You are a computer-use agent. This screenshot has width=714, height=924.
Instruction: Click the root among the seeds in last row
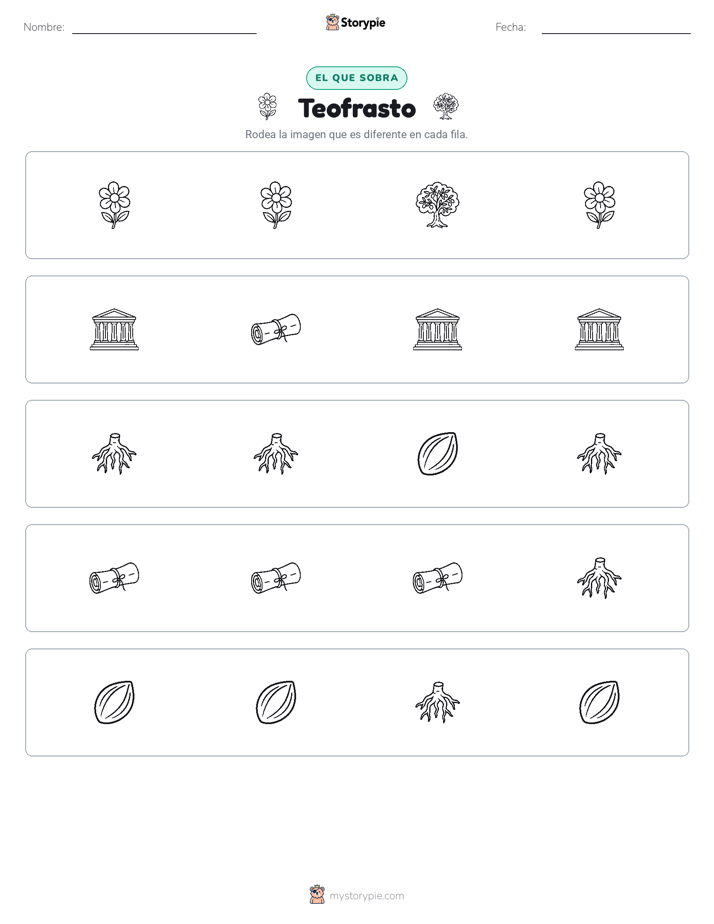(437, 702)
